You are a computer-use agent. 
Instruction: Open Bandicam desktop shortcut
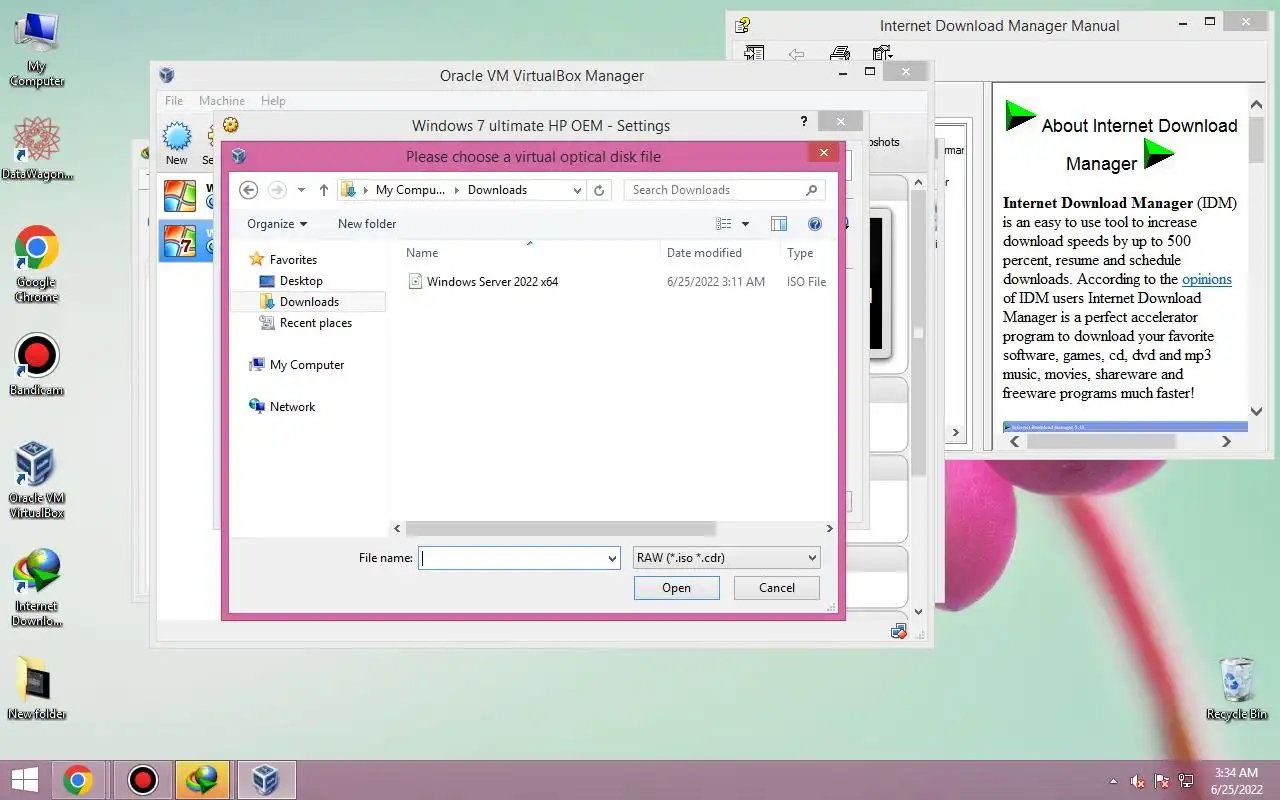point(37,365)
